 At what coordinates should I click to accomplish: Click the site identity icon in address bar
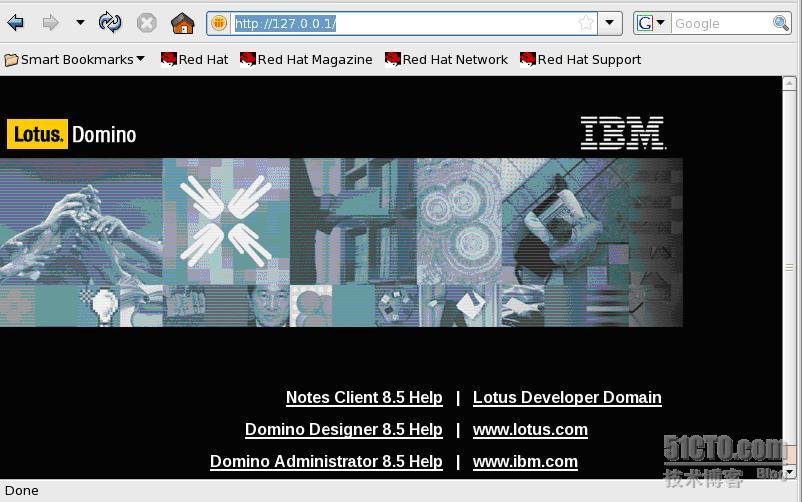point(219,23)
